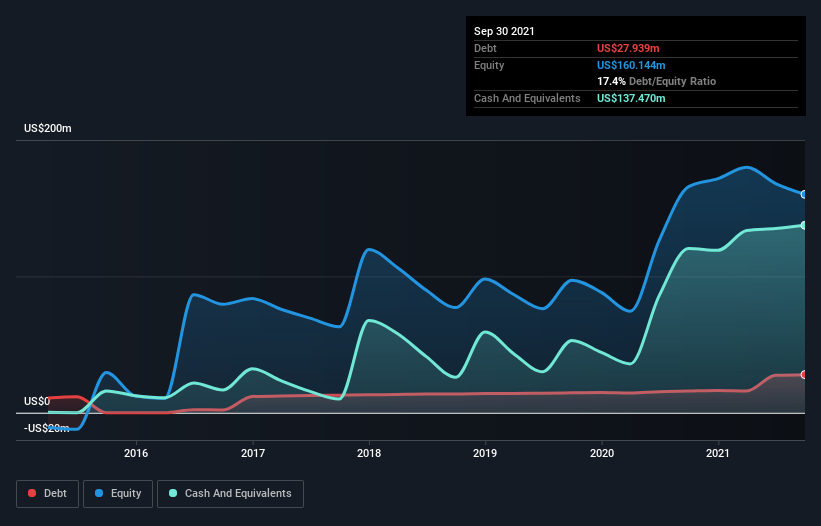This screenshot has width=821, height=526.
Task: Click the 2016 x-axis label
Action: click(136, 454)
